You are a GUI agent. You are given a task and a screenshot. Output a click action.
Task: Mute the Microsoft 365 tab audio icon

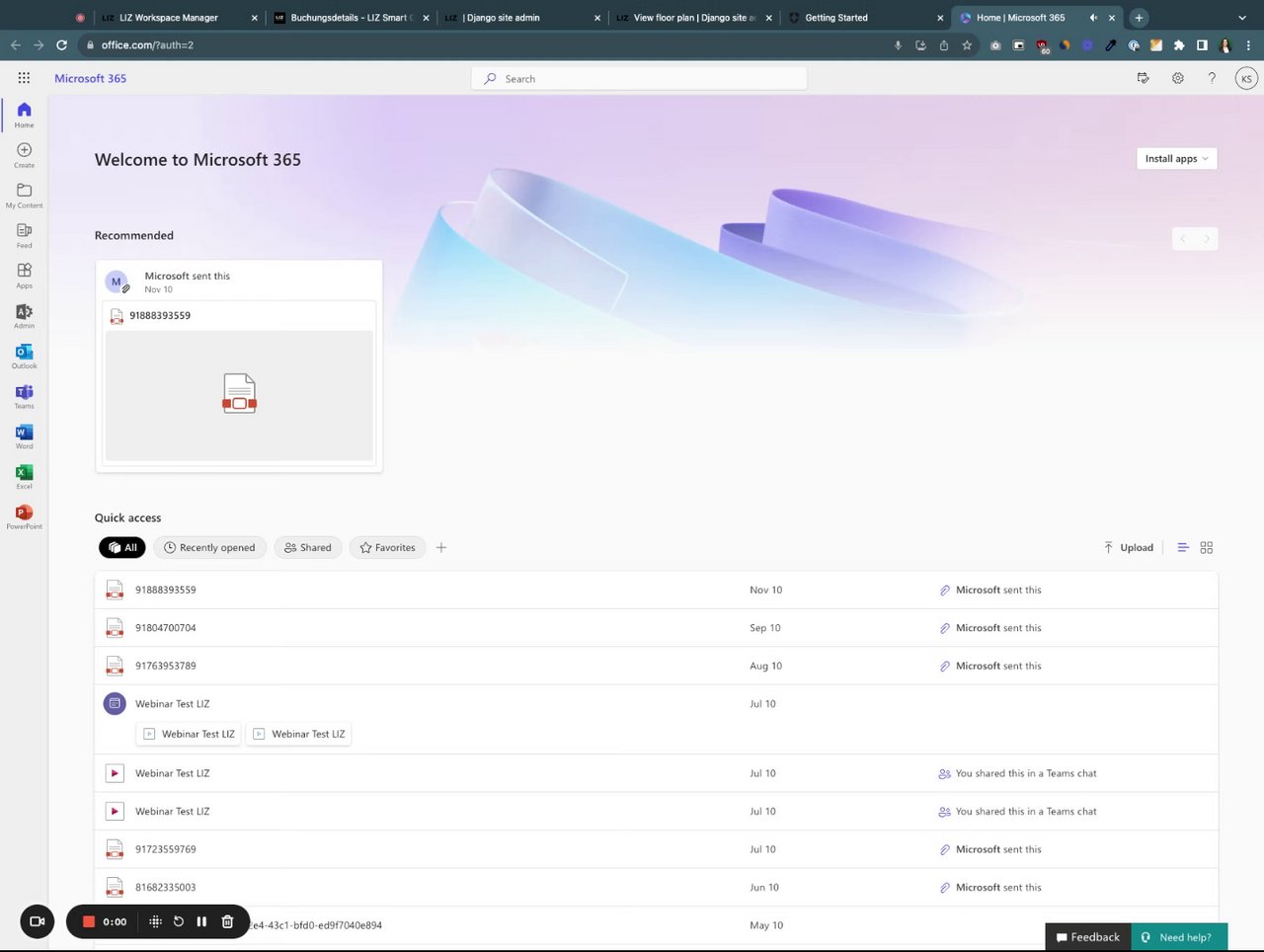(1093, 18)
